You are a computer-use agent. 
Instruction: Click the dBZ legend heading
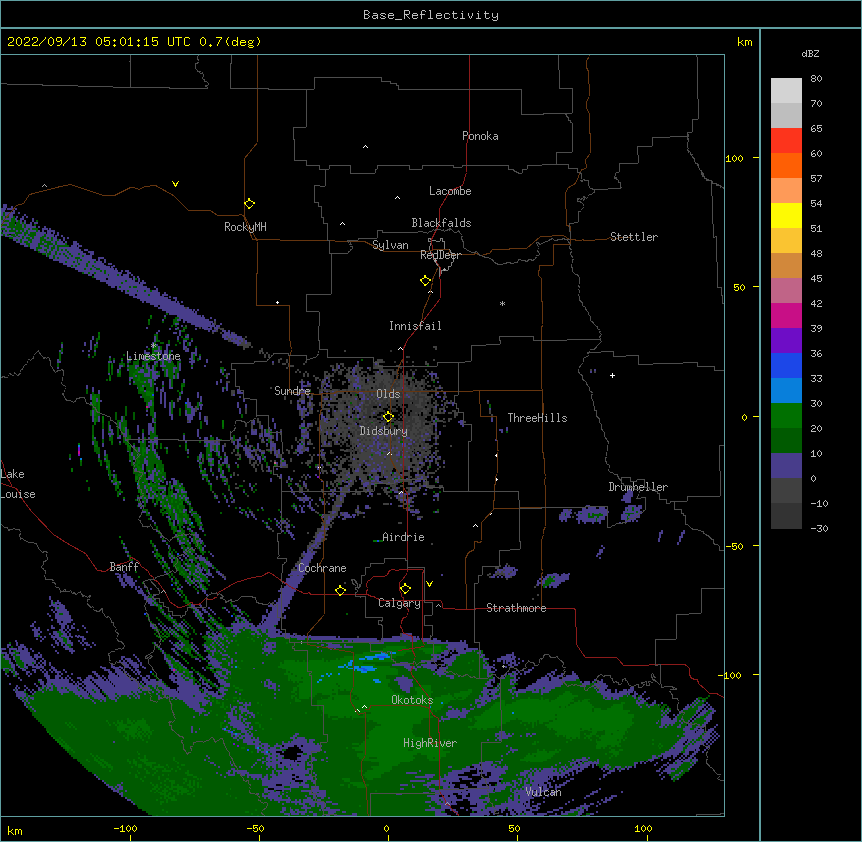(x=810, y=53)
